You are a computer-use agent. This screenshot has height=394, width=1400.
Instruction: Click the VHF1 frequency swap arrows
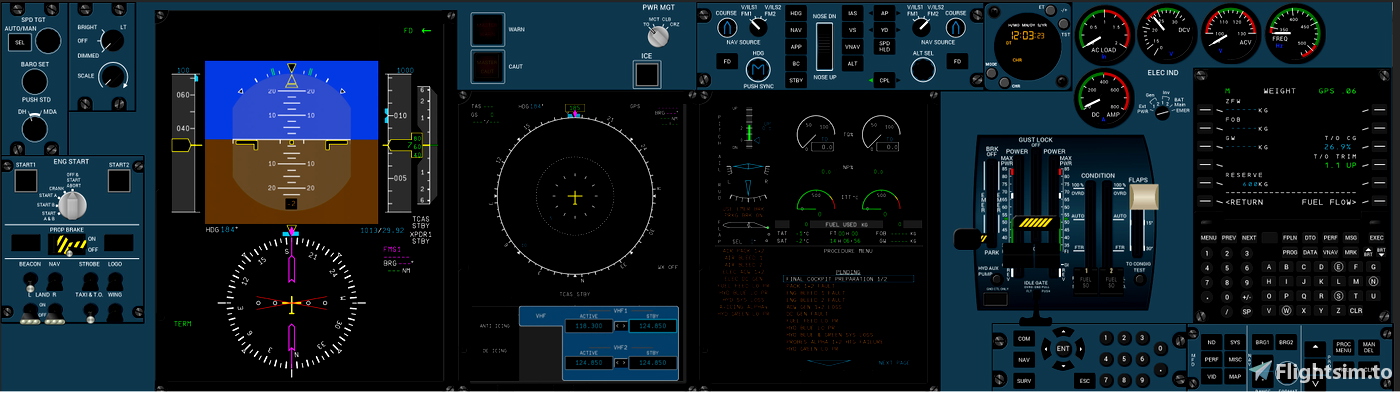coord(620,326)
